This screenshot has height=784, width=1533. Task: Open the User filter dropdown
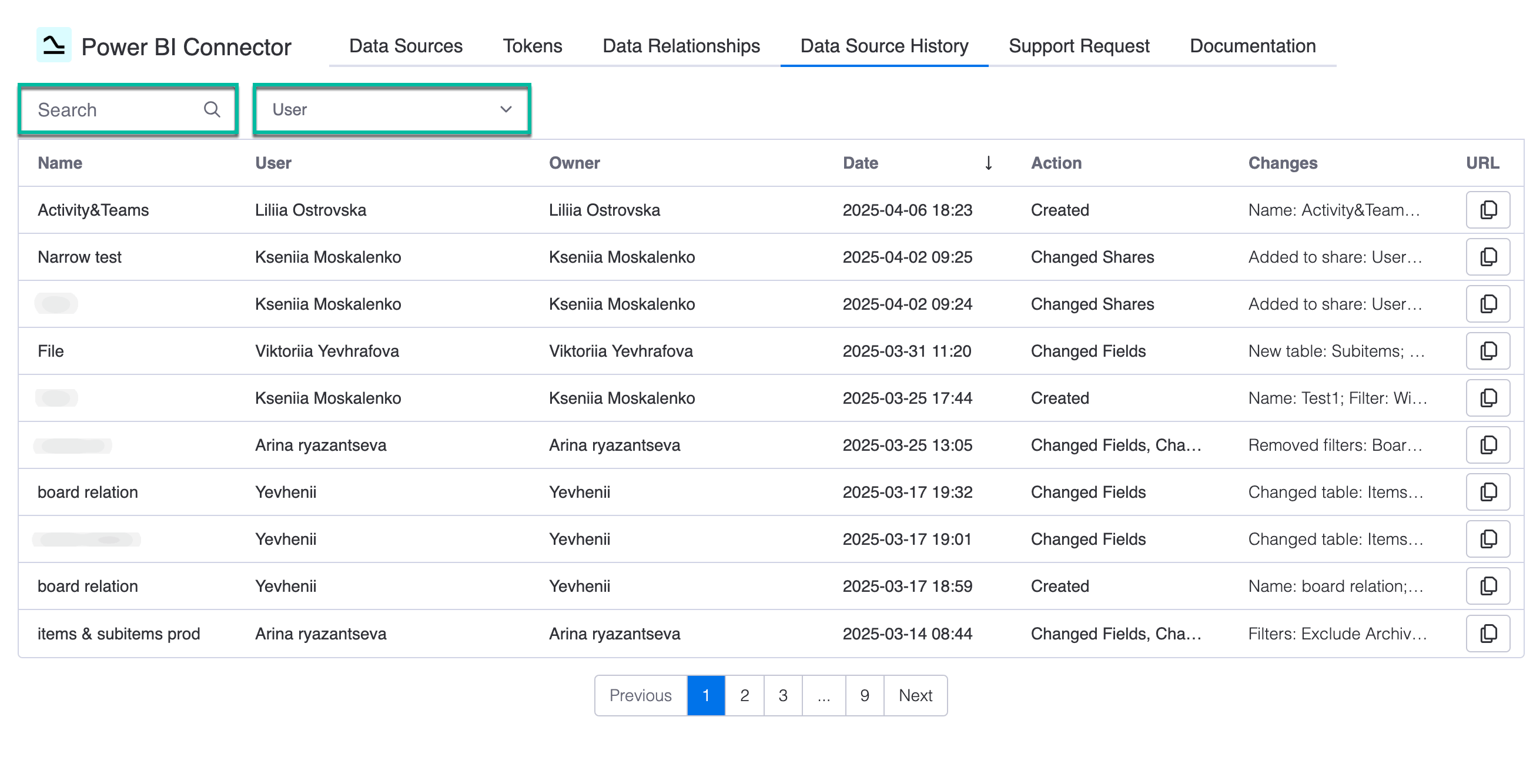coord(390,109)
